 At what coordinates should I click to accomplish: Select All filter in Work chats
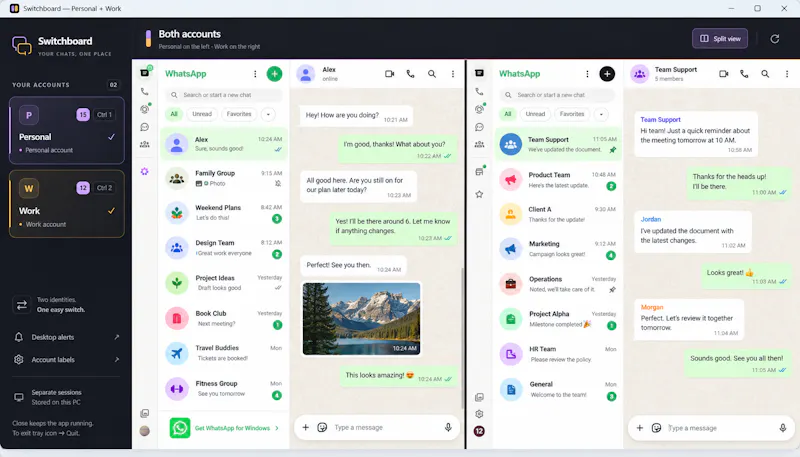(508, 114)
